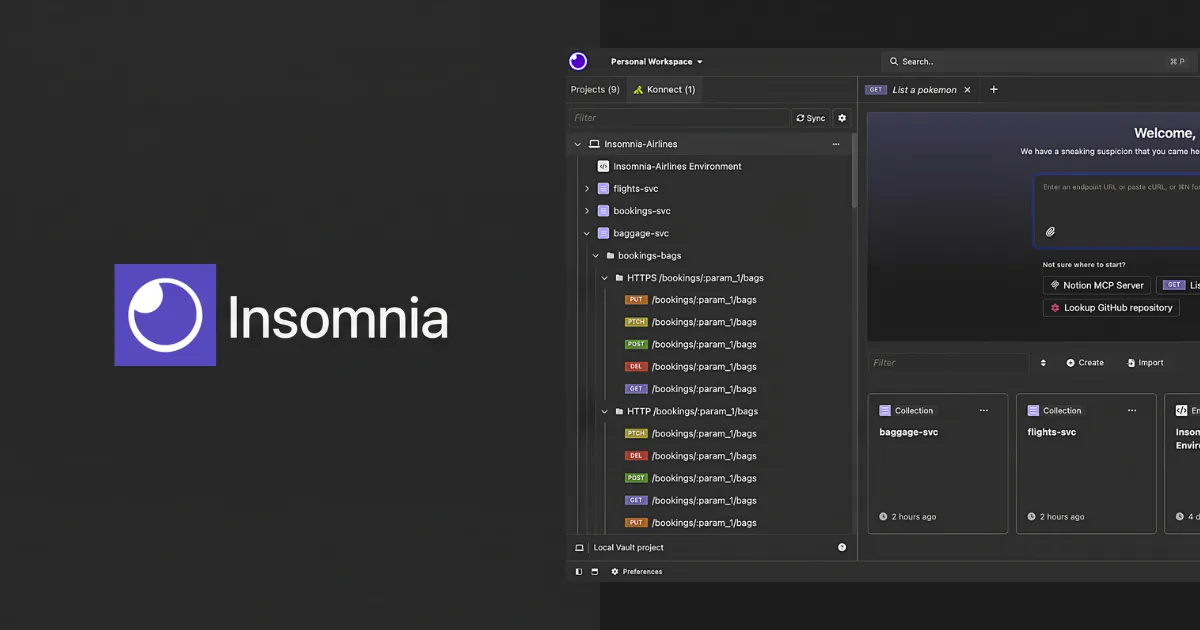Screen dimensions: 1200x630
Task: Open the flights-svc card three-dot menu
Action: point(1132,411)
